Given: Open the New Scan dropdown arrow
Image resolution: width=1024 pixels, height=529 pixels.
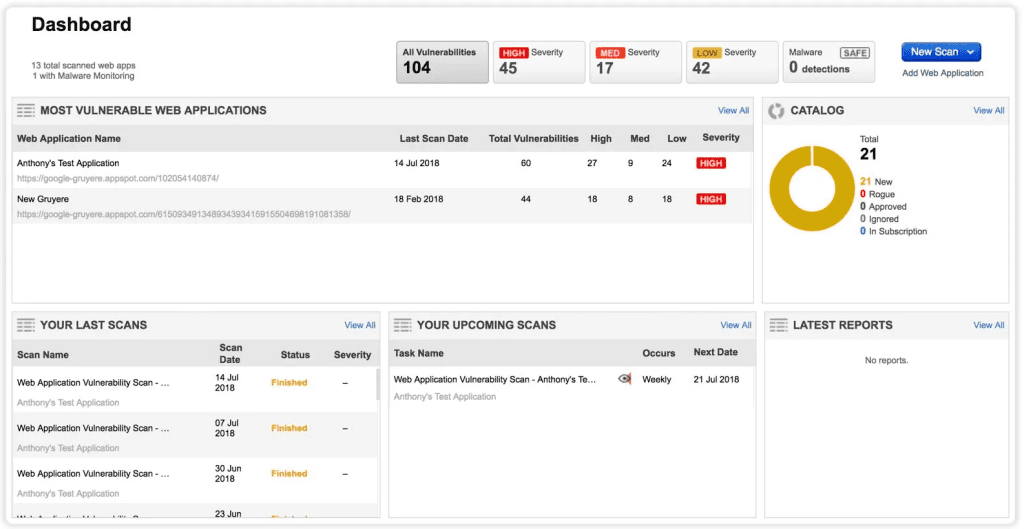Looking at the screenshot, I should [970, 52].
